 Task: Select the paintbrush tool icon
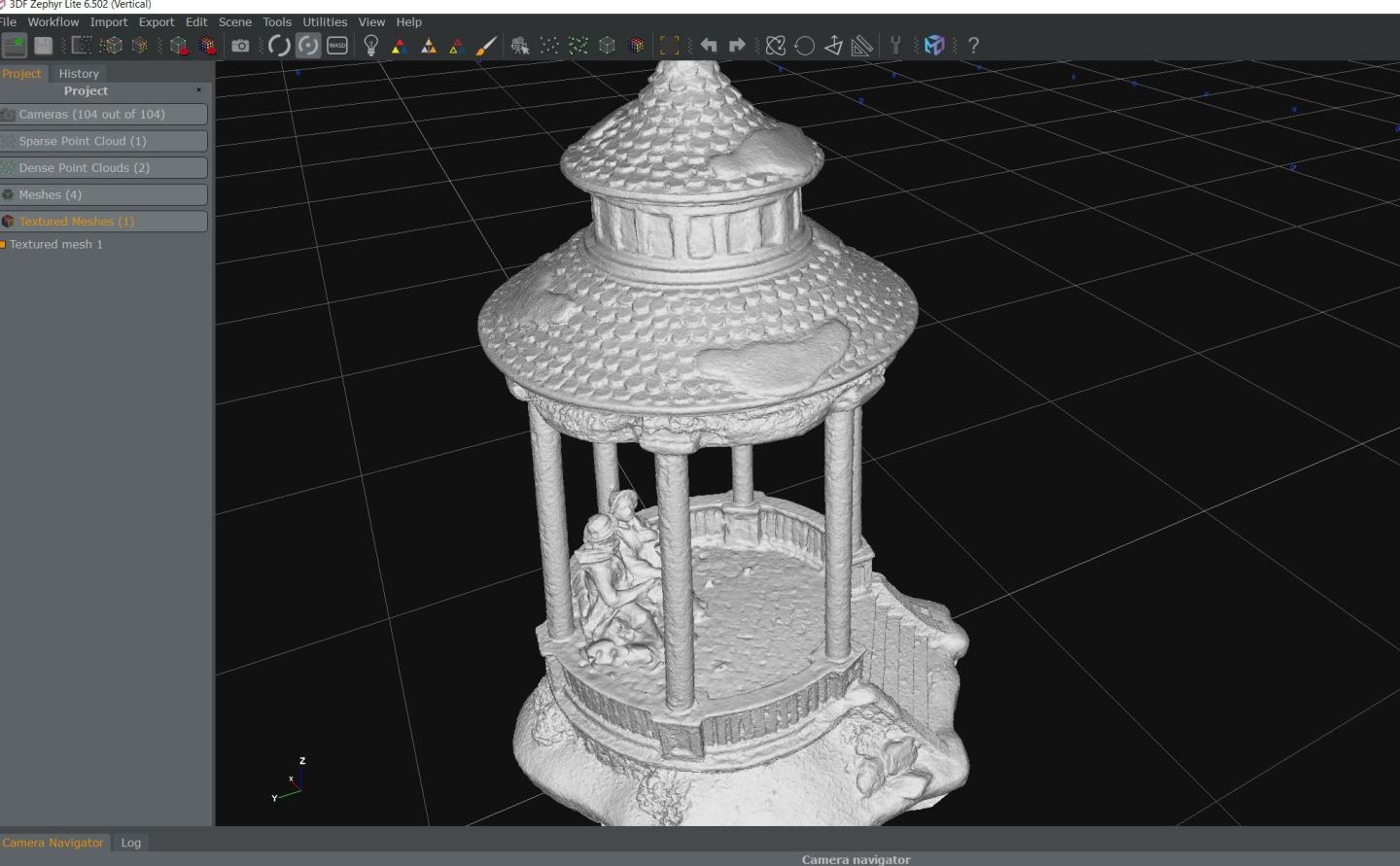point(486,46)
